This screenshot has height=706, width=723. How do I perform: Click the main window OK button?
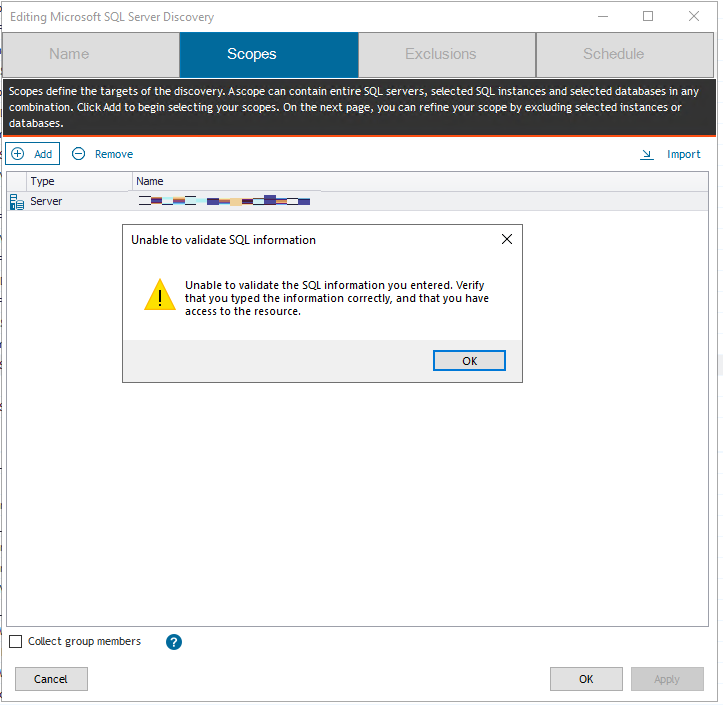586,679
